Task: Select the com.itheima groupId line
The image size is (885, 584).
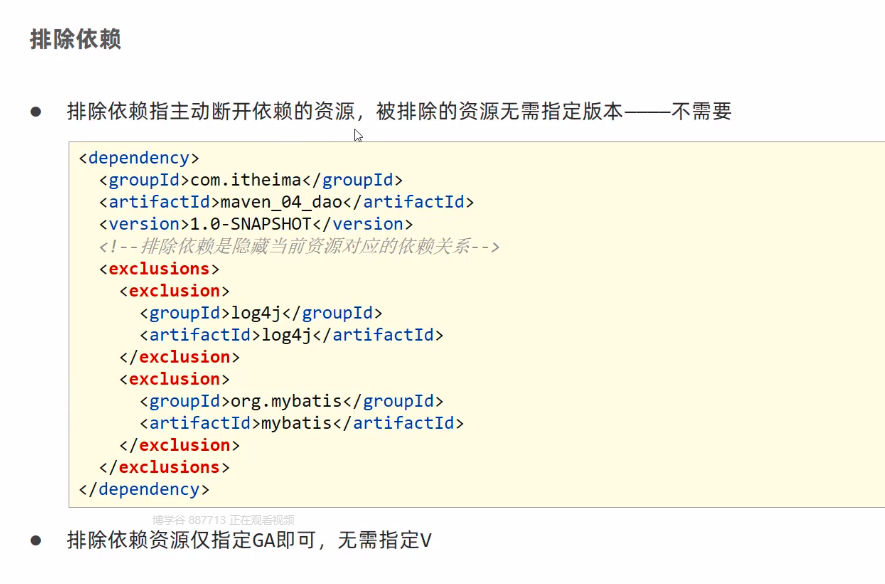Action: coord(250,180)
